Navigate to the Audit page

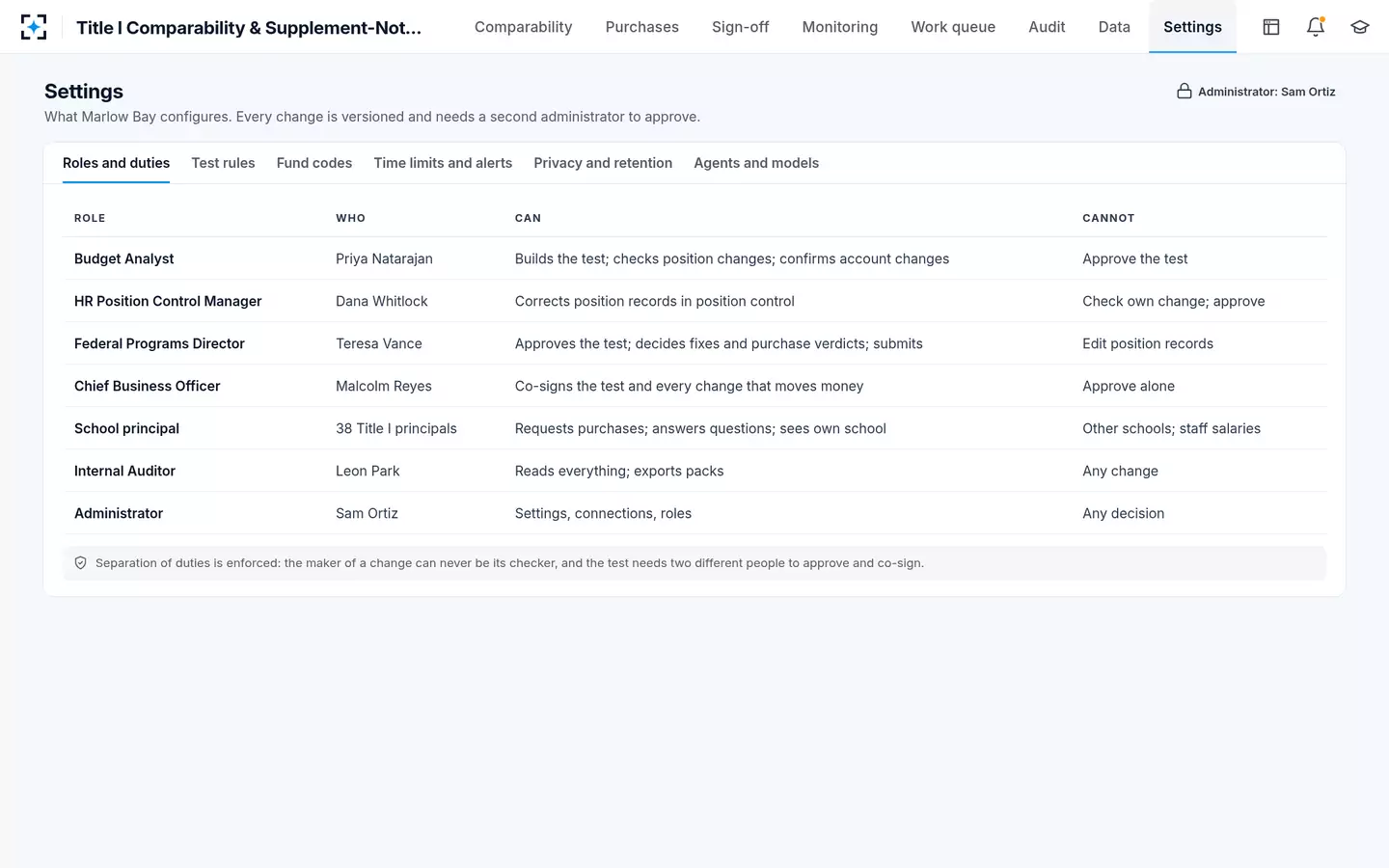click(x=1047, y=27)
